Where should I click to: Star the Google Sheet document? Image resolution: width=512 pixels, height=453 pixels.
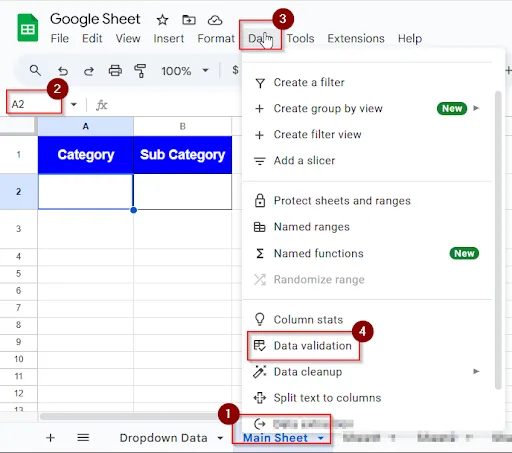point(162,20)
